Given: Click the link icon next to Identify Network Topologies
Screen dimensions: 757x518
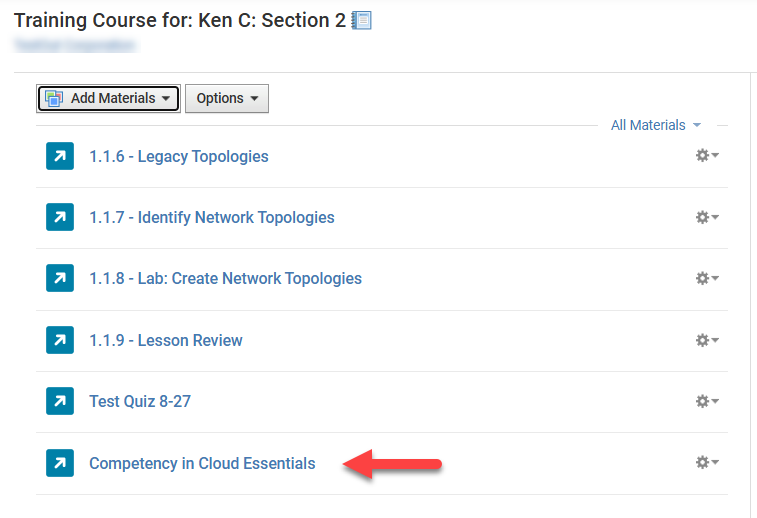Looking at the screenshot, I should 60,217.
